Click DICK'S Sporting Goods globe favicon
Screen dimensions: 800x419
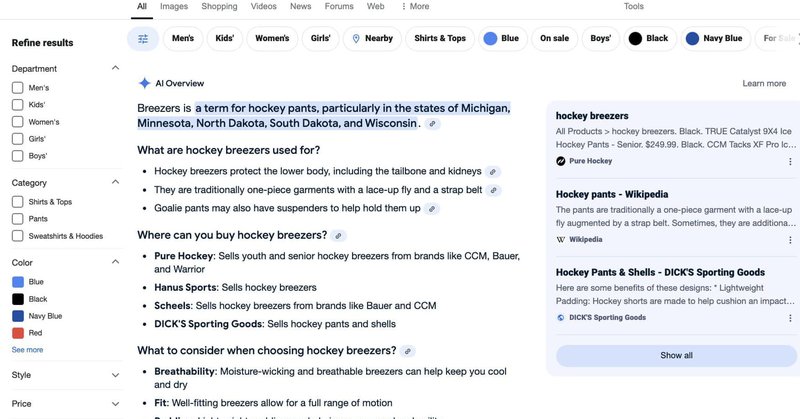(561, 317)
